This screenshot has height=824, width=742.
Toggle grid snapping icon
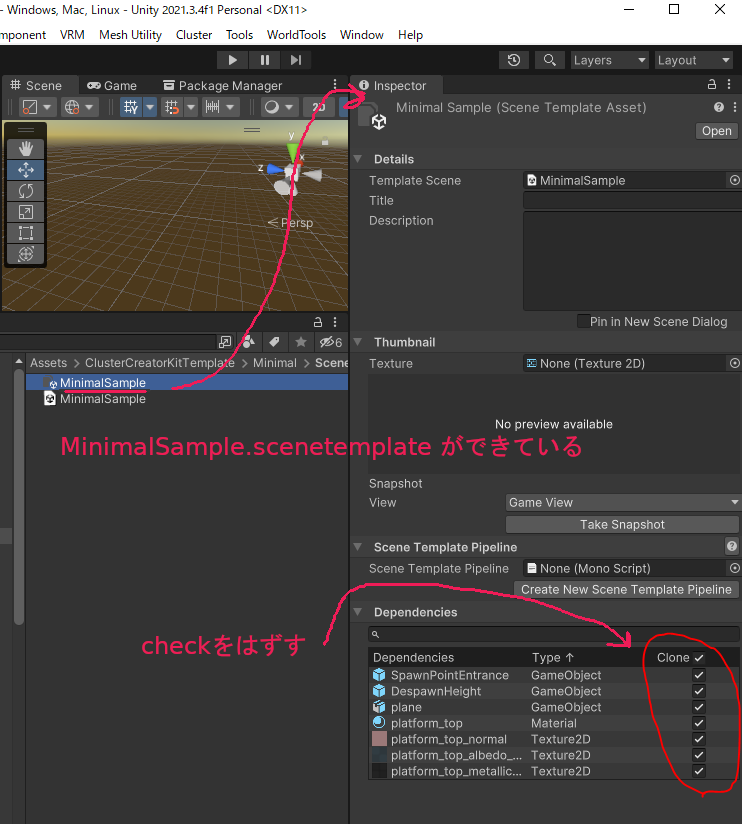(172, 107)
